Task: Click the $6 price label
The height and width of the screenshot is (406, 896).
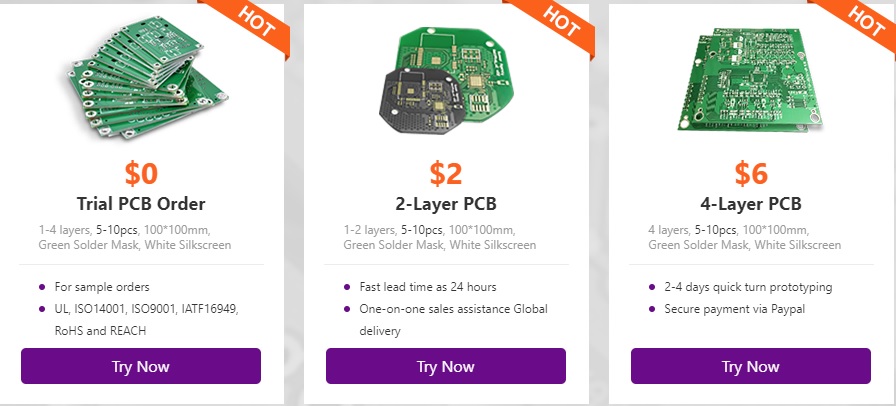Action: pyautogui.click(x=750, y=173)
